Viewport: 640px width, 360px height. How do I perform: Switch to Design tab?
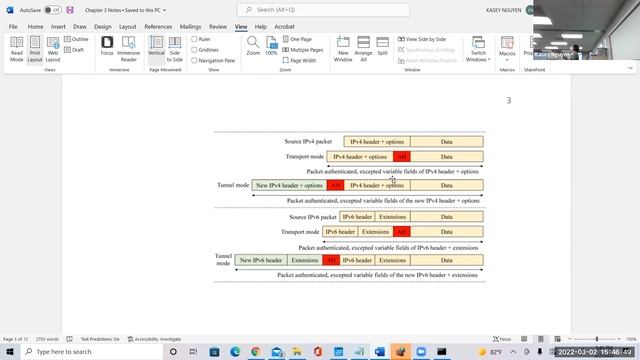[103, 27]
